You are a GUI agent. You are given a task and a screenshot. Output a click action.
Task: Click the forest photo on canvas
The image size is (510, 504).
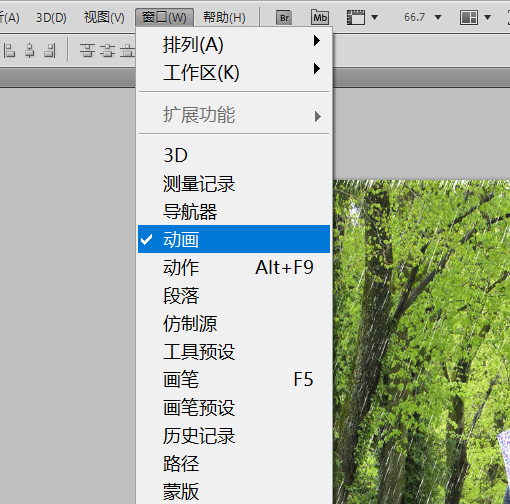coord(422,342)
